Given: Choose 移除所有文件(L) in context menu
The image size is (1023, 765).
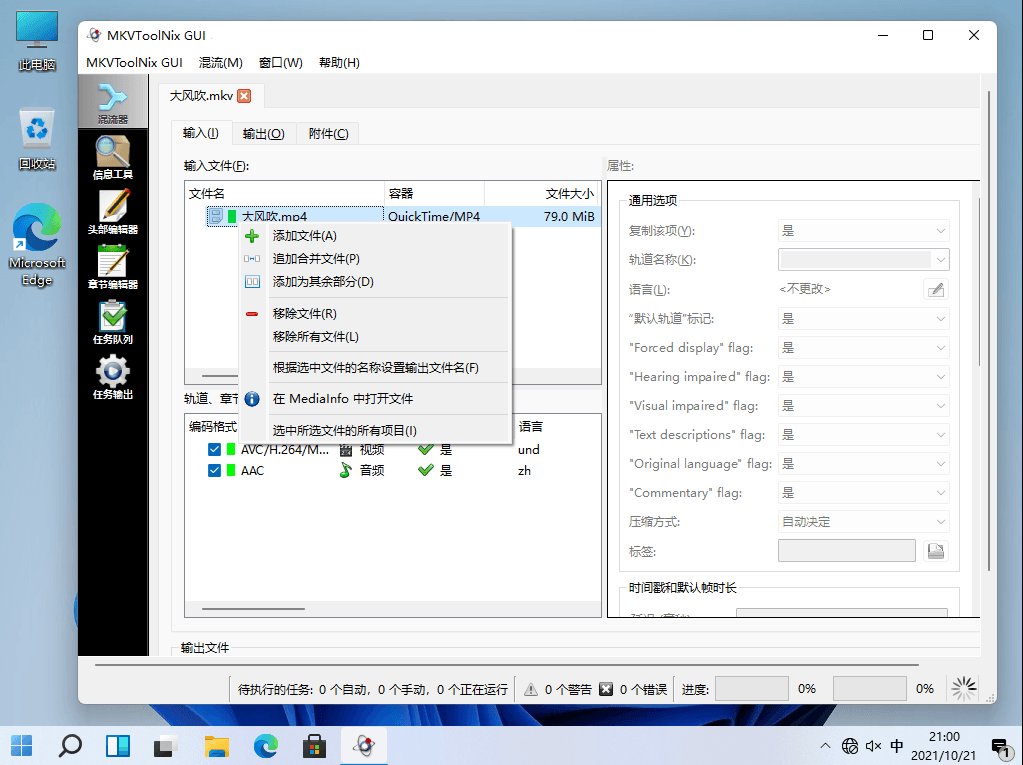Looking at the screenshot, I should 375,337.
